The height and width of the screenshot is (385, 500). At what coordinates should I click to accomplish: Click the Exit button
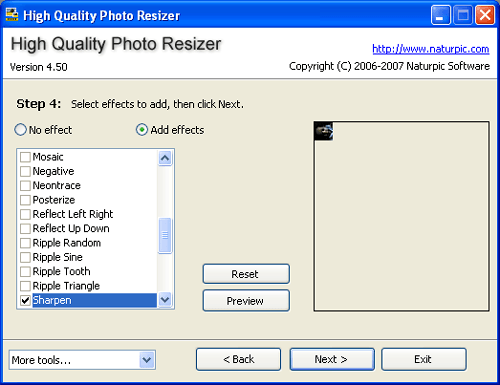[x=424, y=359]
